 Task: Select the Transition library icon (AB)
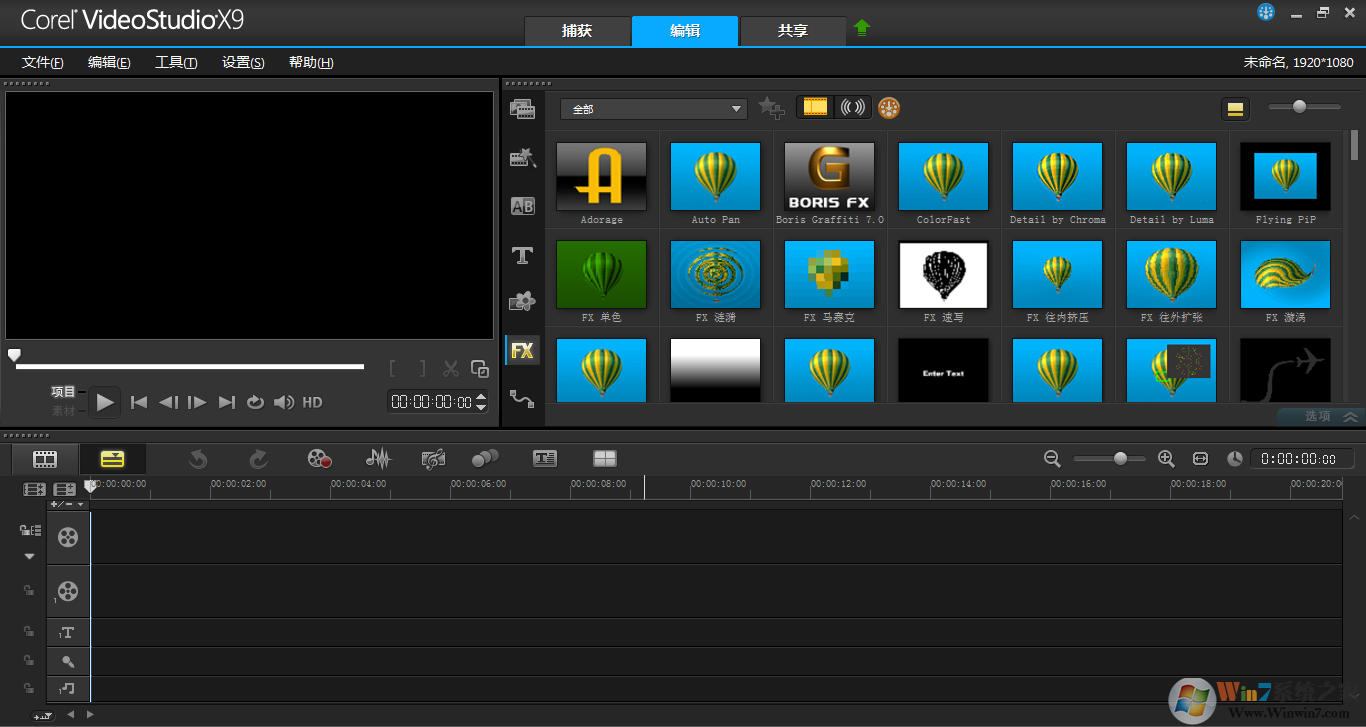pos(522,206)
